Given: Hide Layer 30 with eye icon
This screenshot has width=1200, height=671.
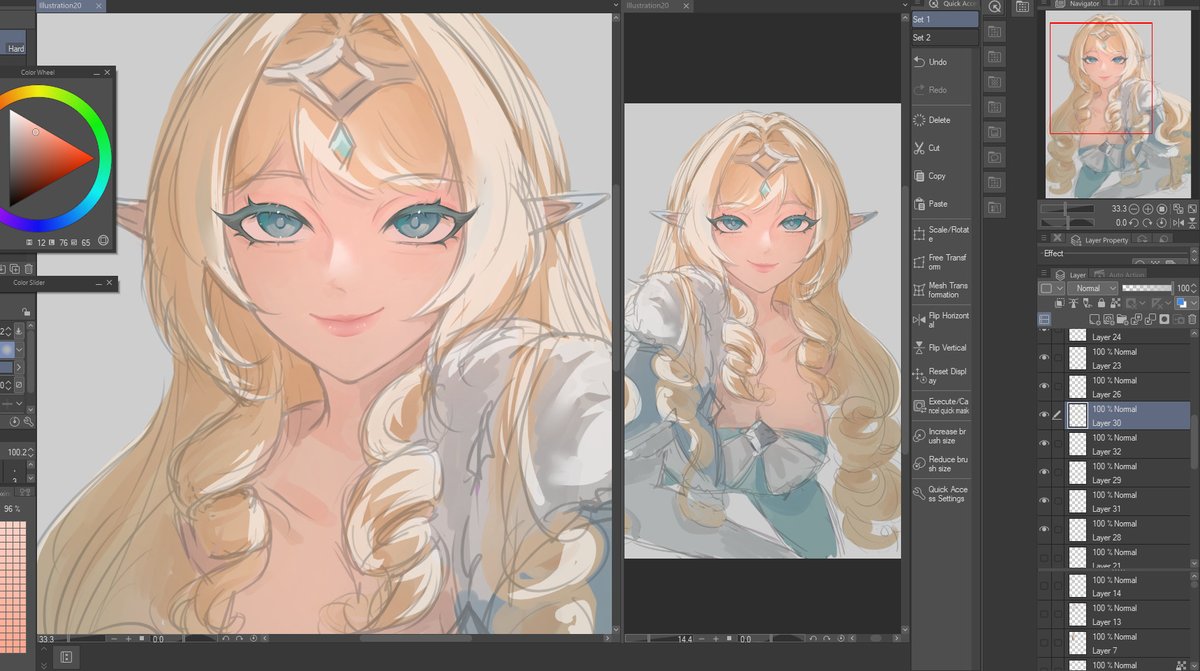Looking at the screenshot, I should pos(1044,415).
